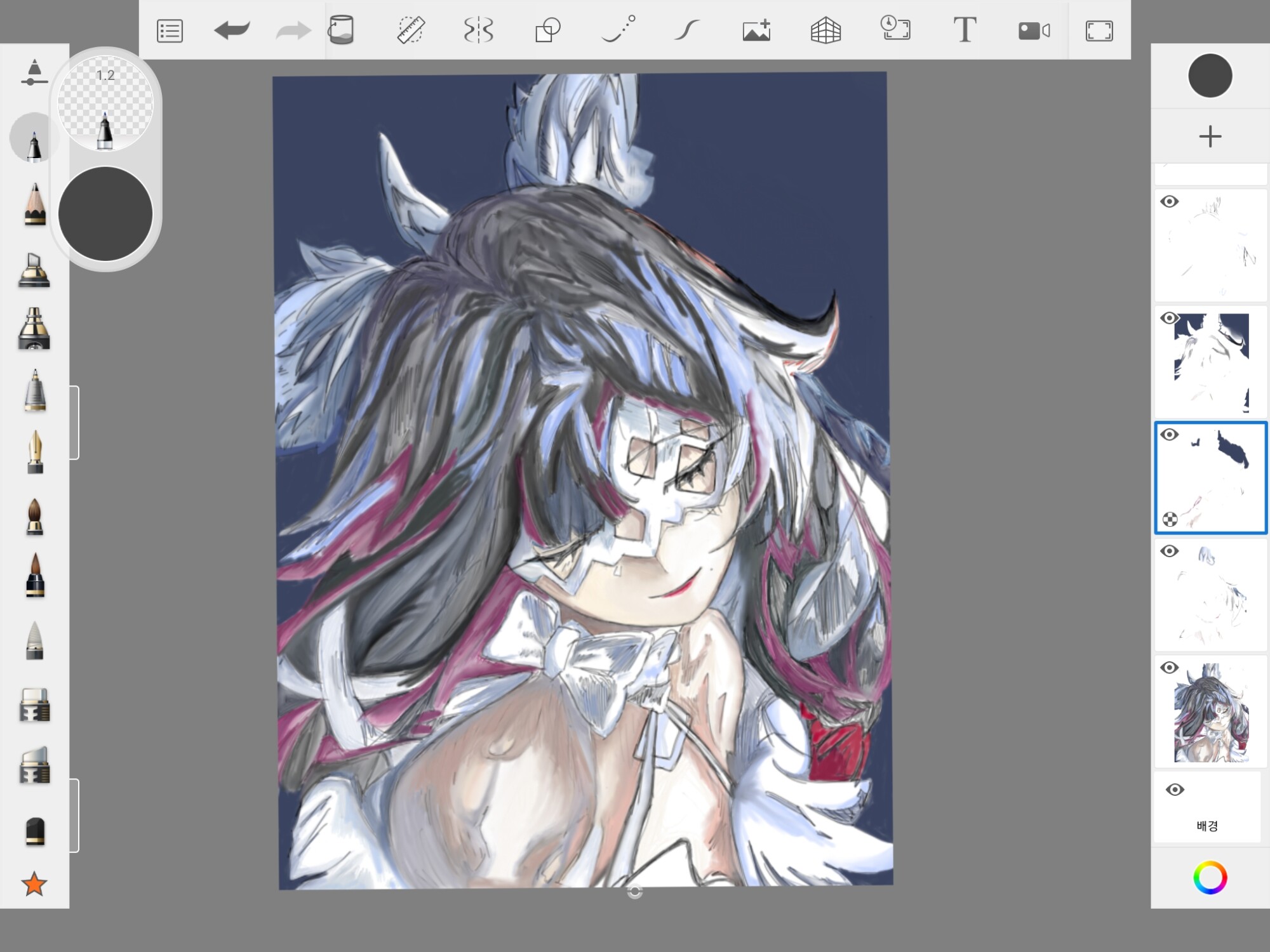Enter full screen mode
Screen dimensions: 1270x952
1099,31
